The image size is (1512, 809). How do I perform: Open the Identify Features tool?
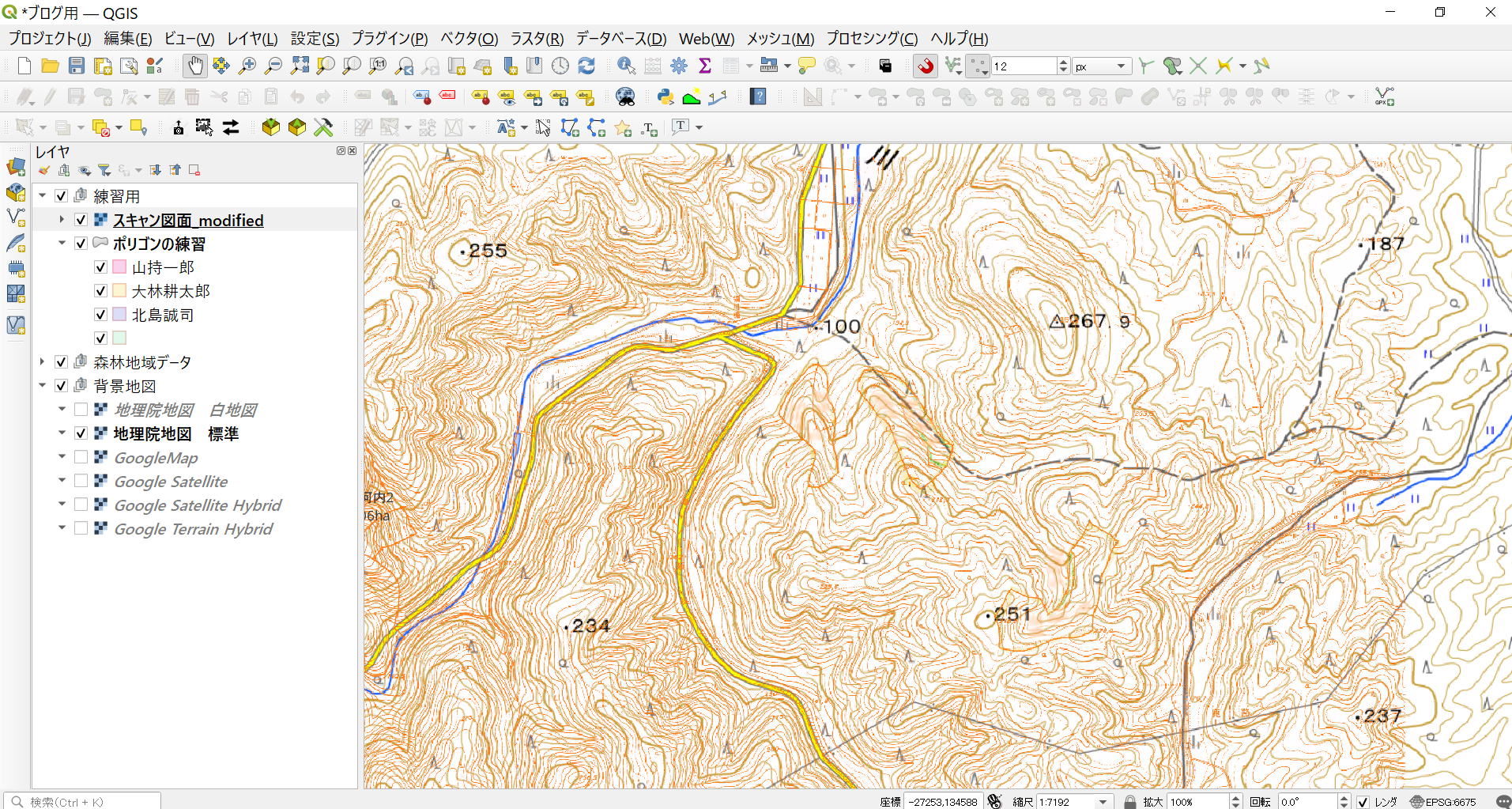(626, 66)
